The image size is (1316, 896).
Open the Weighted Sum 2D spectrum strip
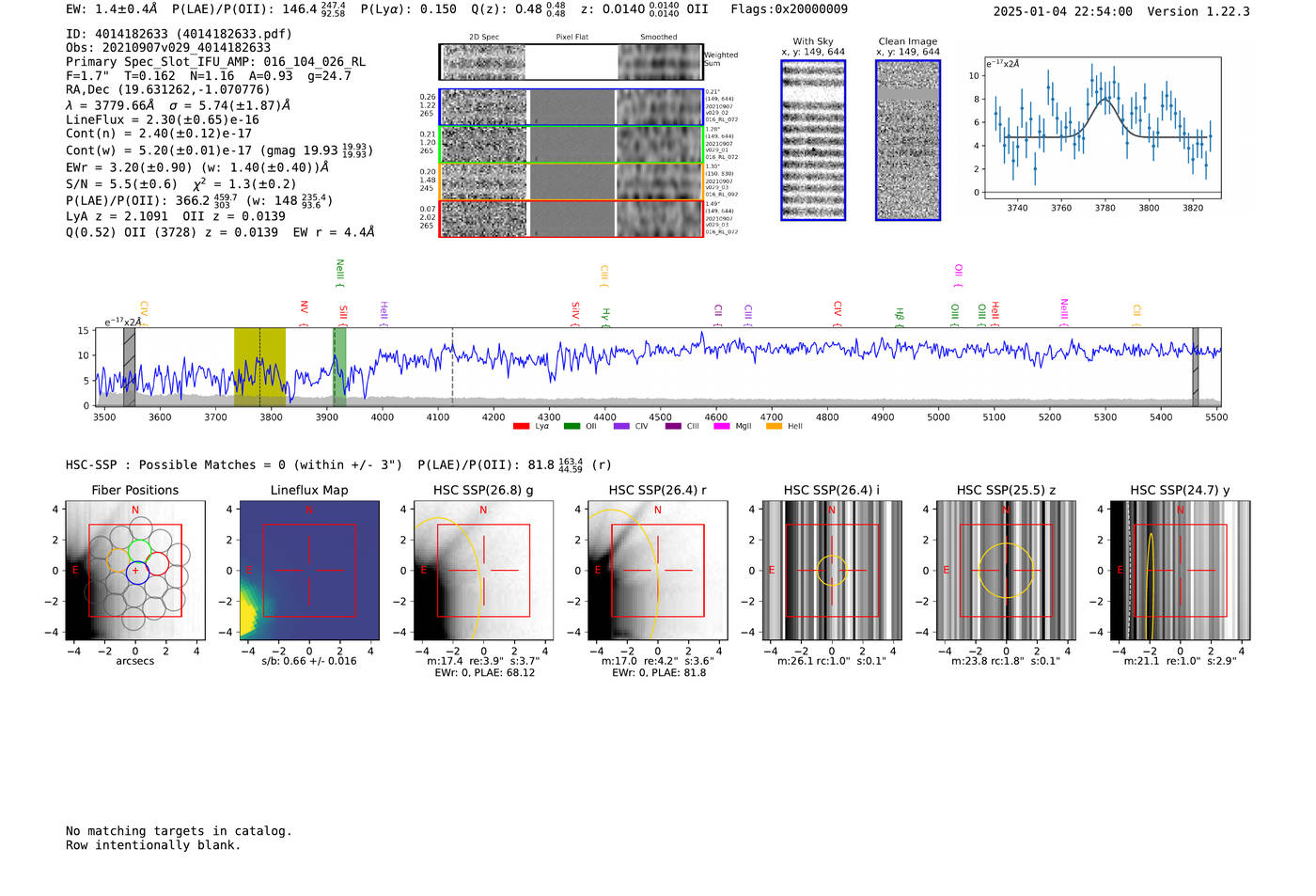tap(571, 62)
